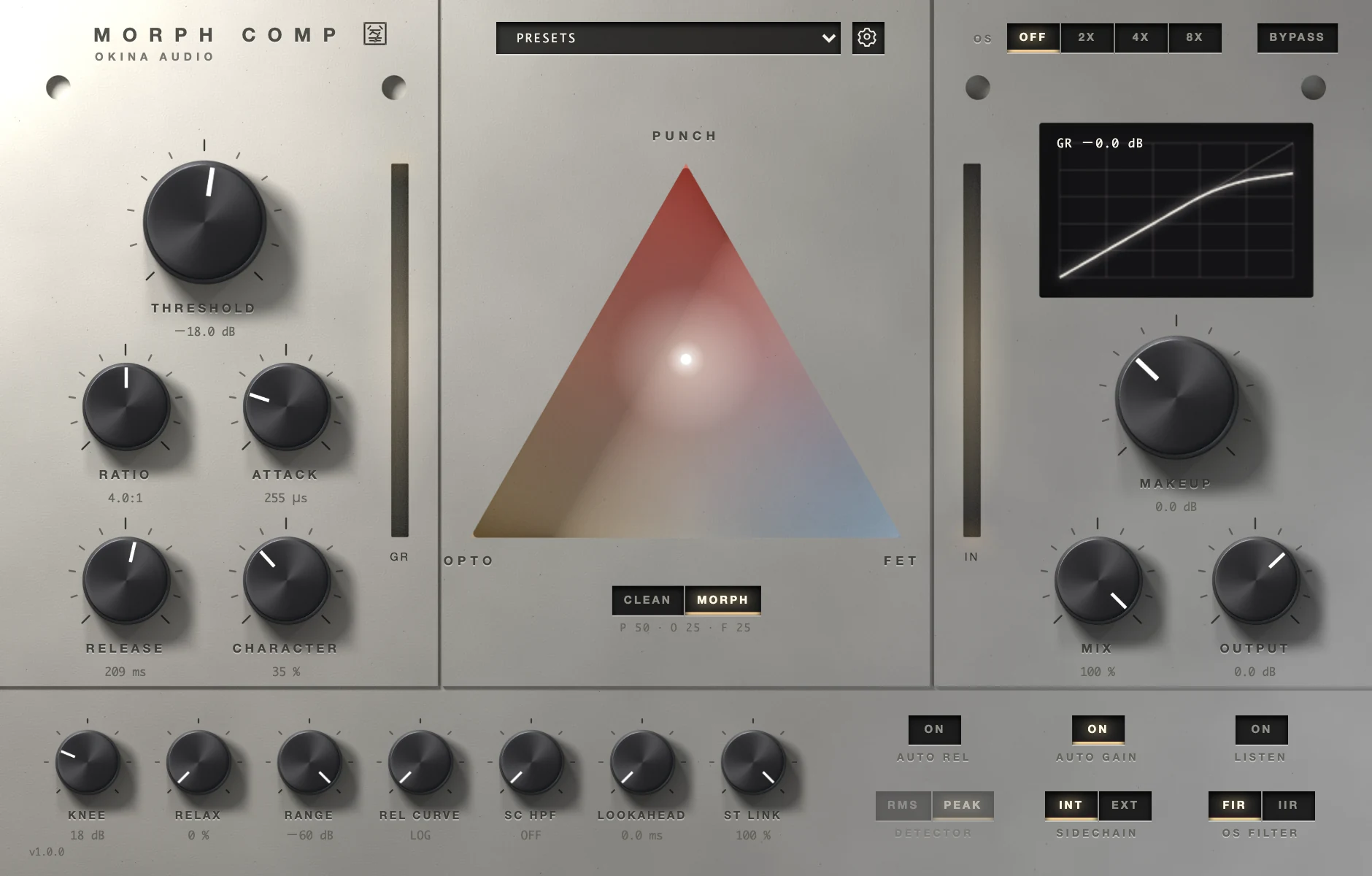
Task: Switch to MORPH mode
Action: coord(722,600)
